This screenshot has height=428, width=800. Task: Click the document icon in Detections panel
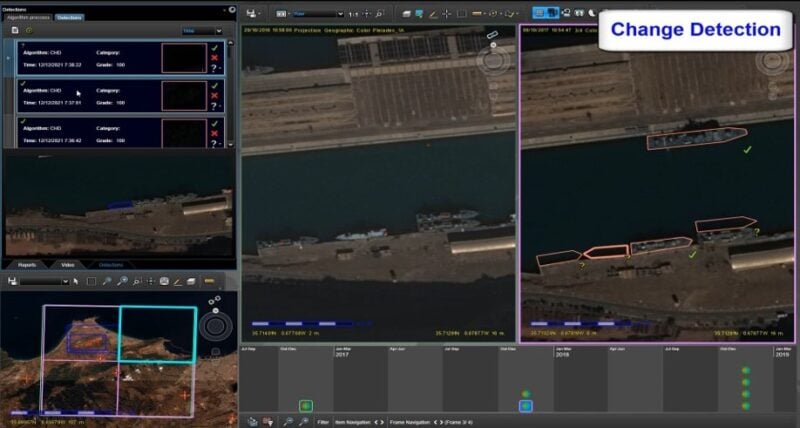pyautogui.click(x=15, y=31)
